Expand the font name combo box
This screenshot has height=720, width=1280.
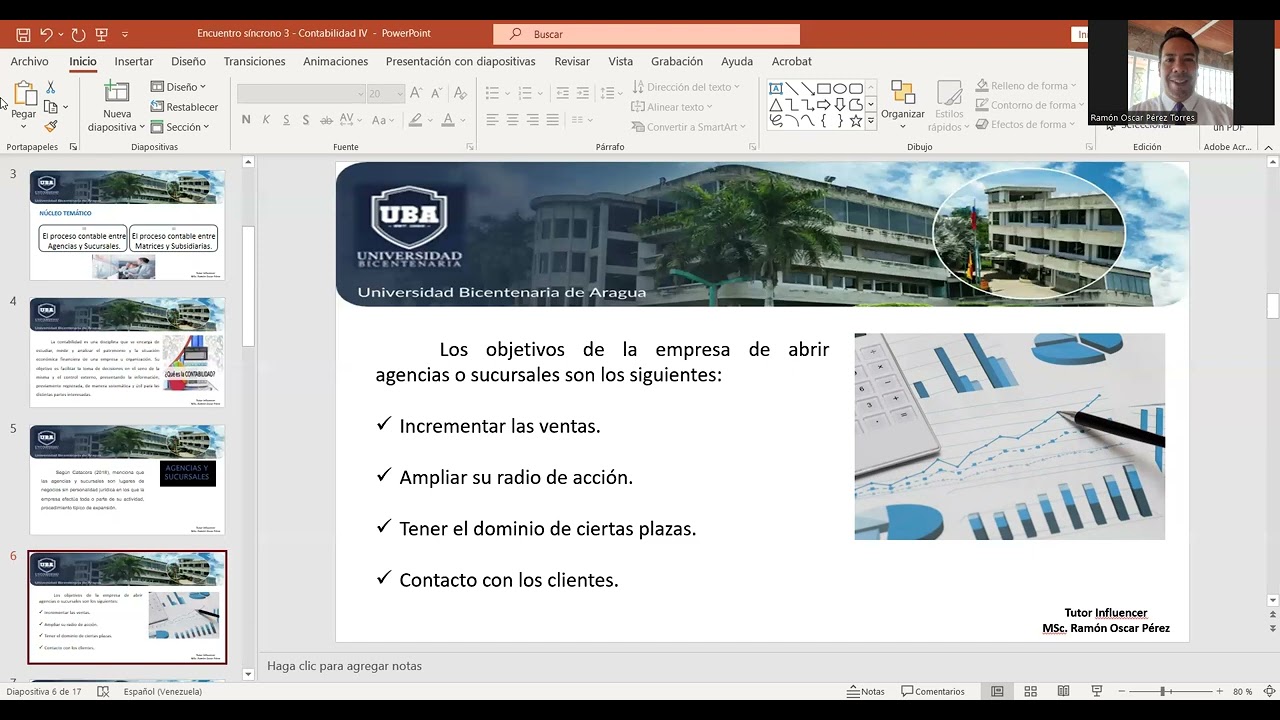click(x=360, y=93)
